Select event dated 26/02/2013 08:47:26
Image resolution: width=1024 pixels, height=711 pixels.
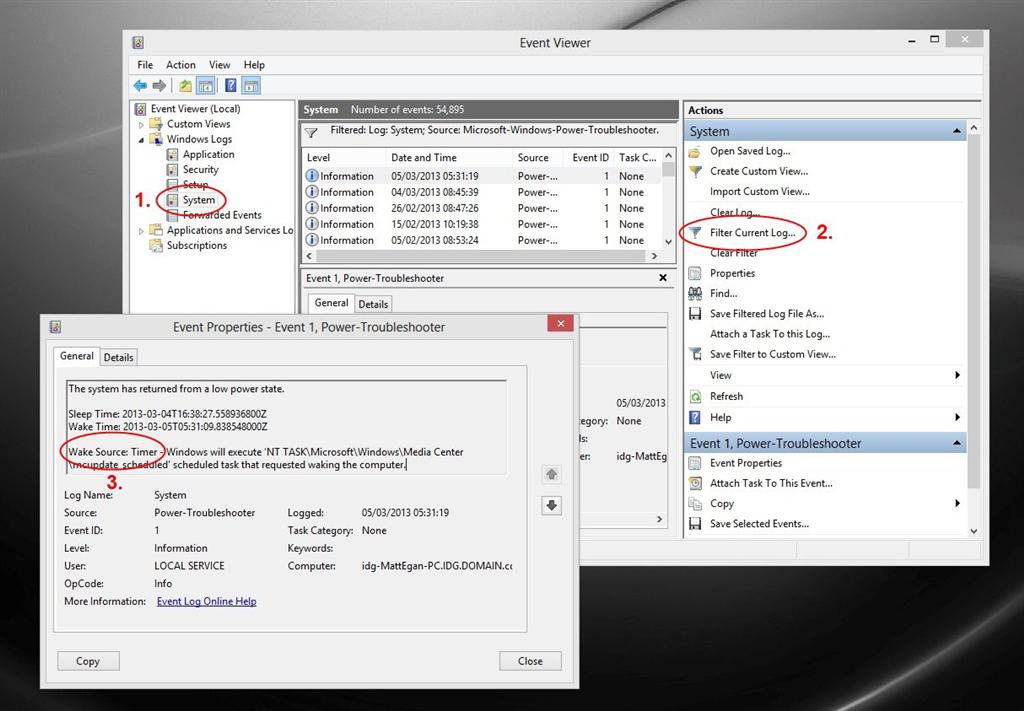483,208
